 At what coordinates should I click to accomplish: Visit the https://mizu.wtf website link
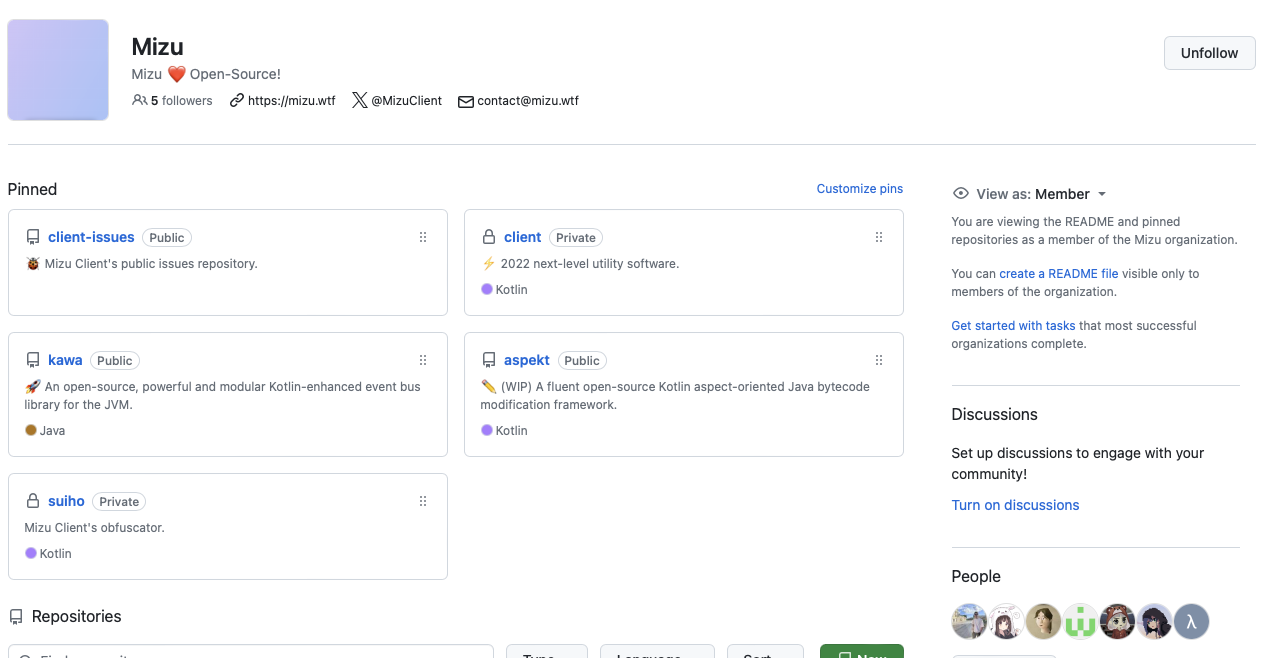(292, 101)
